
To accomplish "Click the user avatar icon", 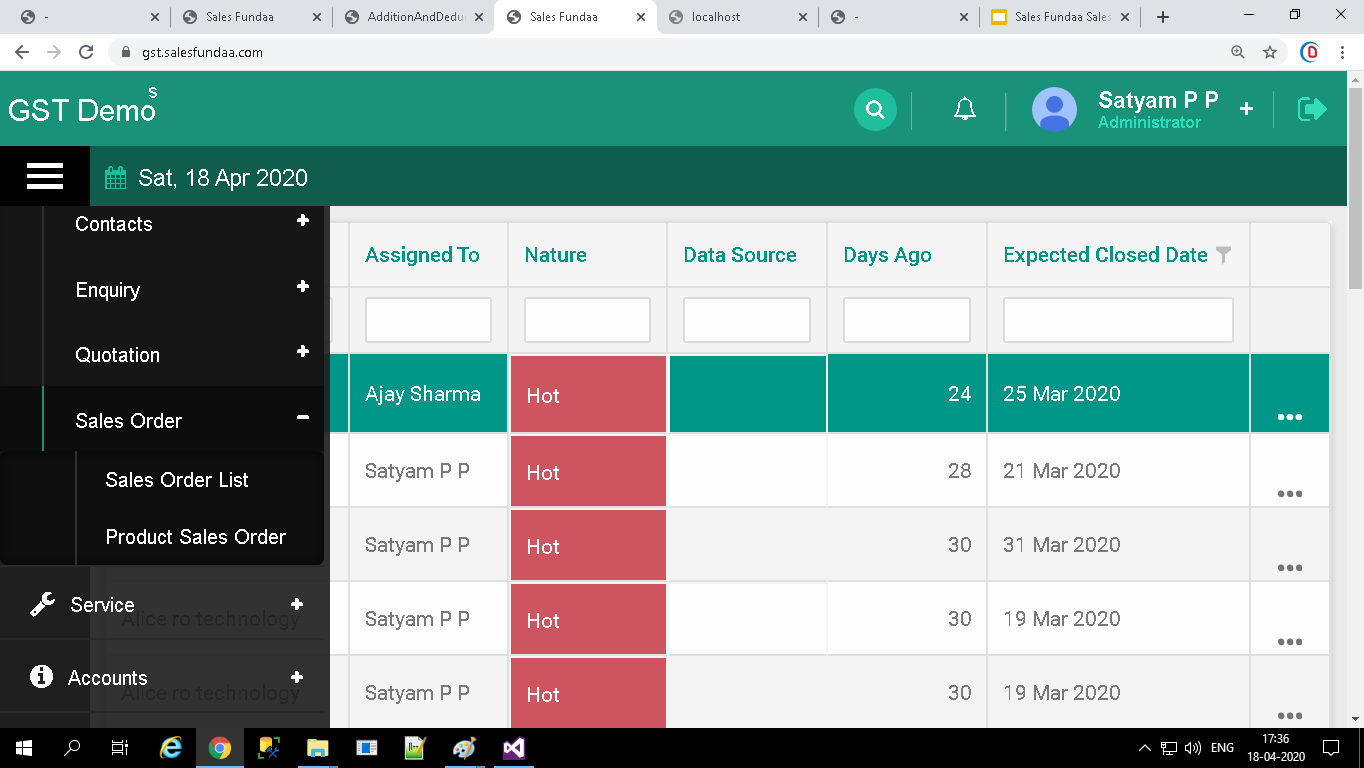I will 1054,110.
